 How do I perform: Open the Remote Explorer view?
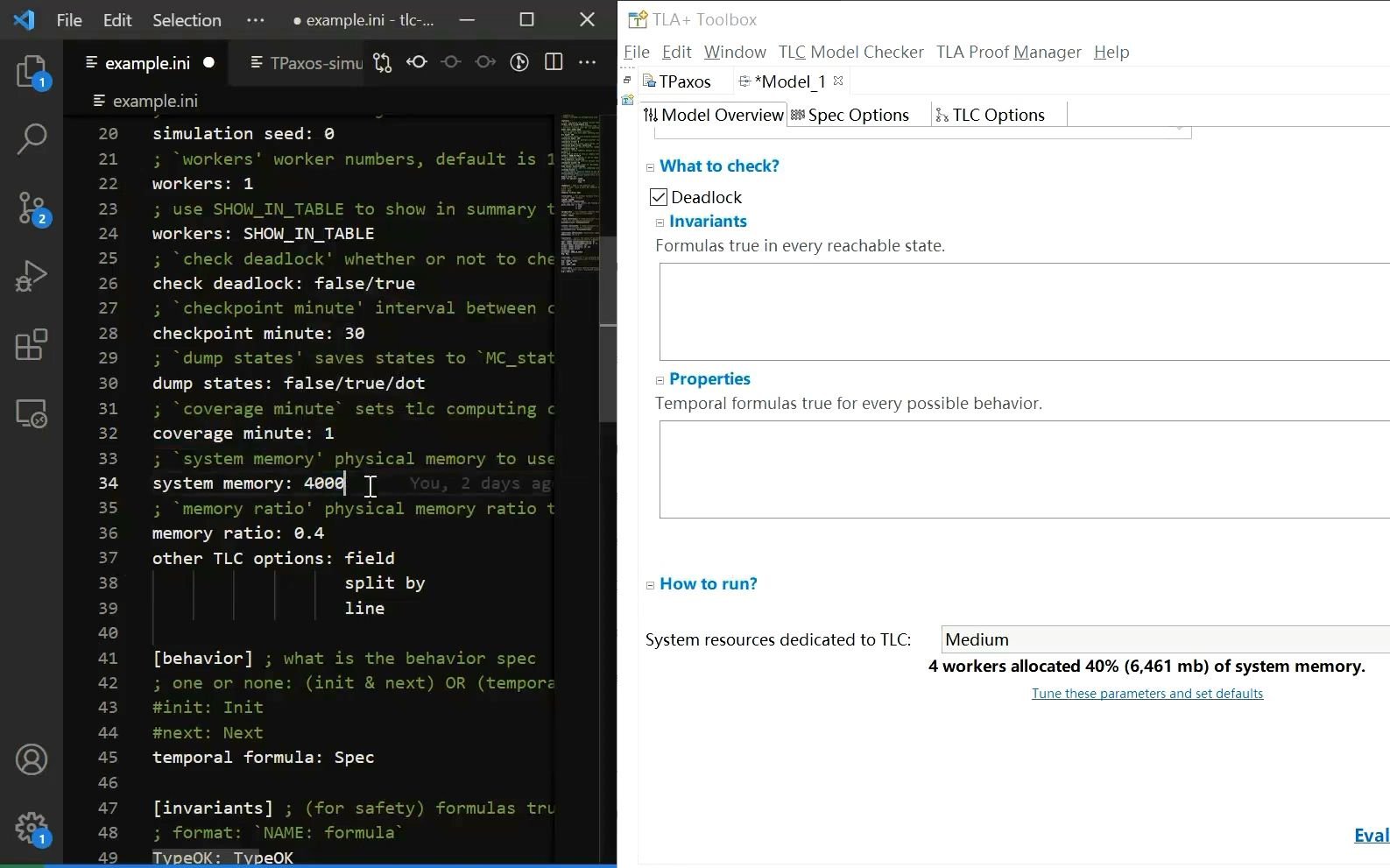[x=32, y=413]
